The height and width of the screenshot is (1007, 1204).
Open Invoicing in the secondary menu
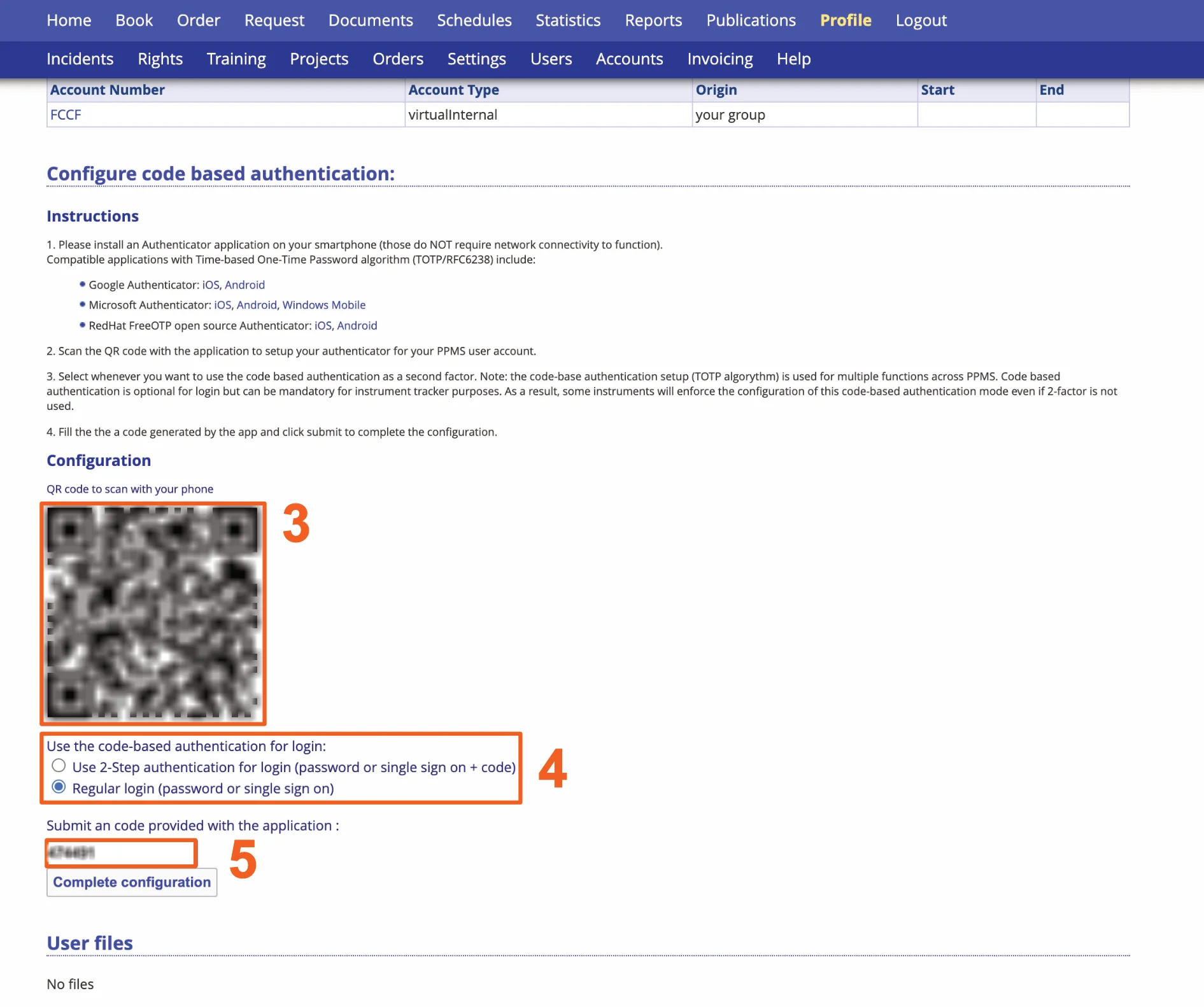tap(719, 59)
